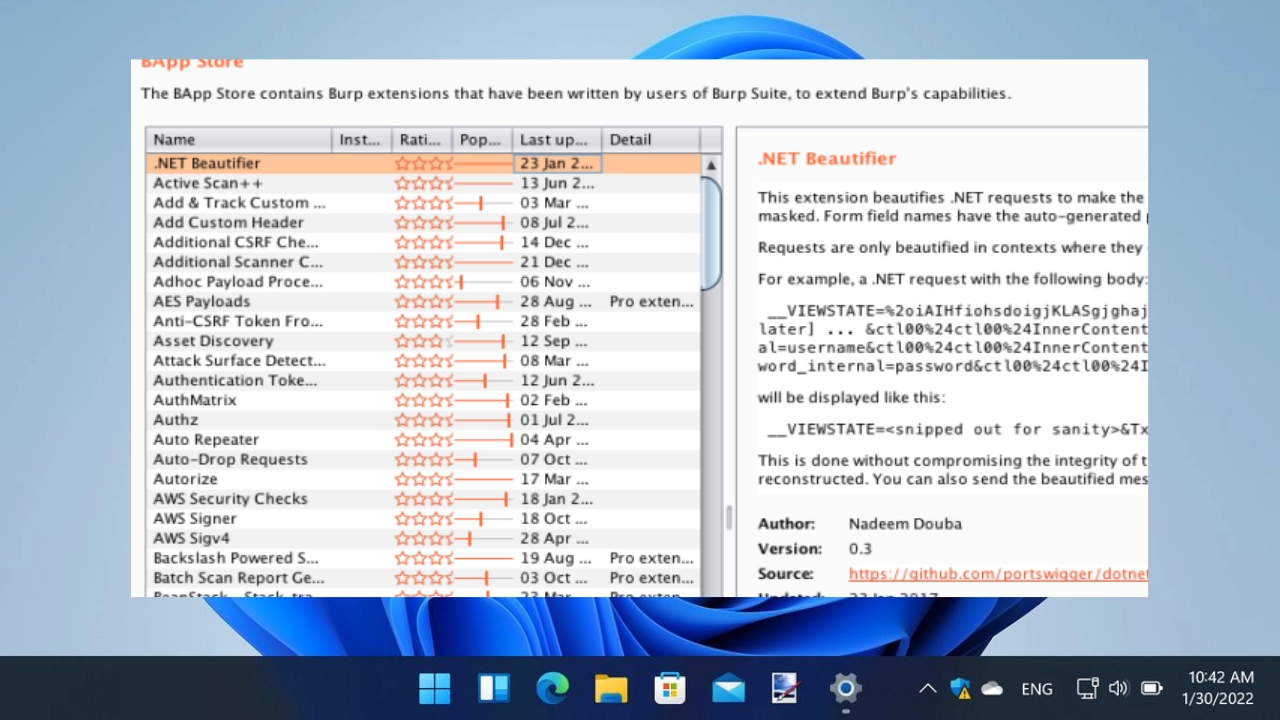Select Batch Scan Report Ge... extension row
Image resolution: width=1280 pixels, height=720 pixels.
(x=423, y=578)
